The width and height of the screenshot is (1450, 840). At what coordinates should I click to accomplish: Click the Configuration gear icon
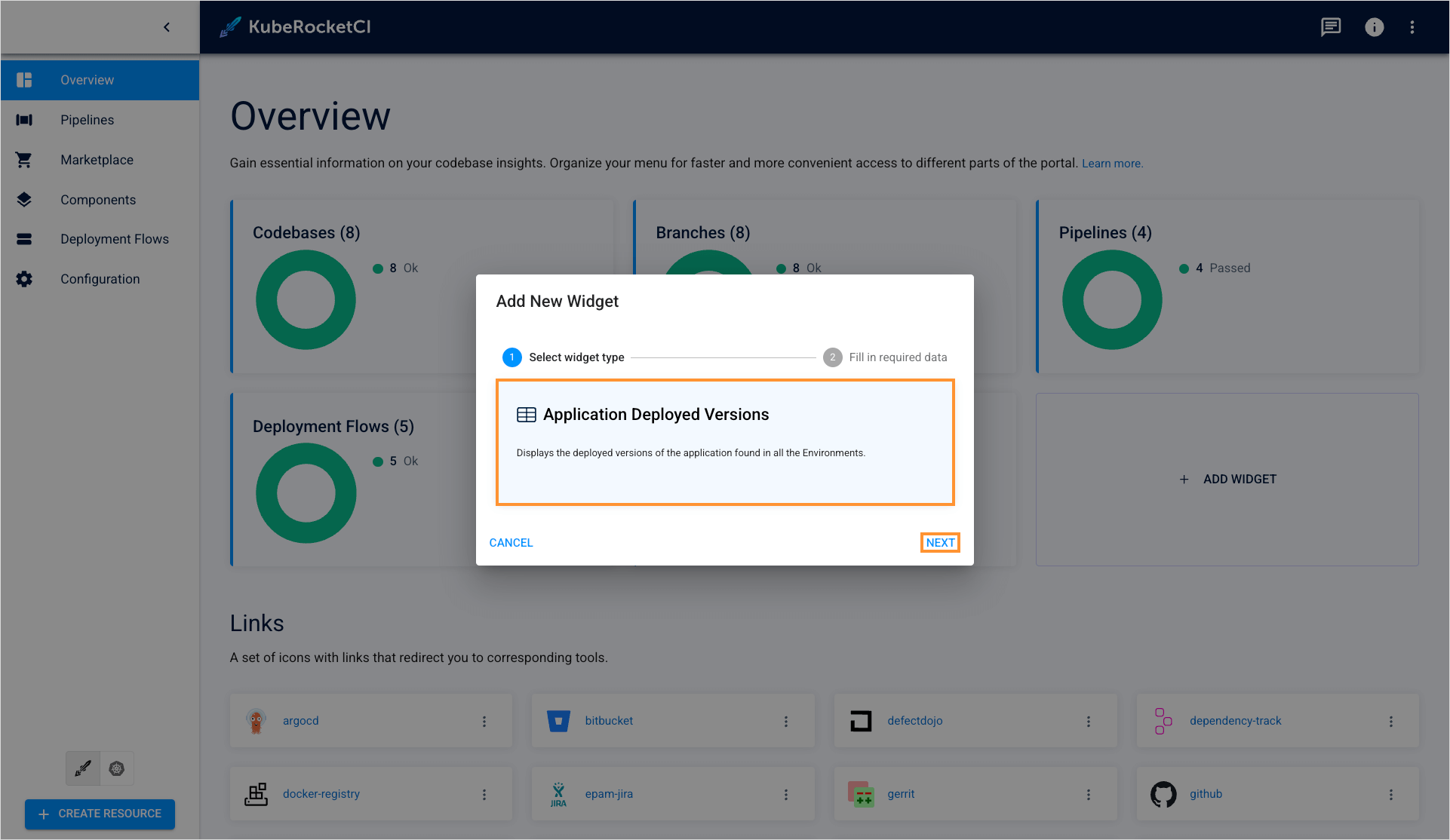pyautogui.click(x=24, y=279)
